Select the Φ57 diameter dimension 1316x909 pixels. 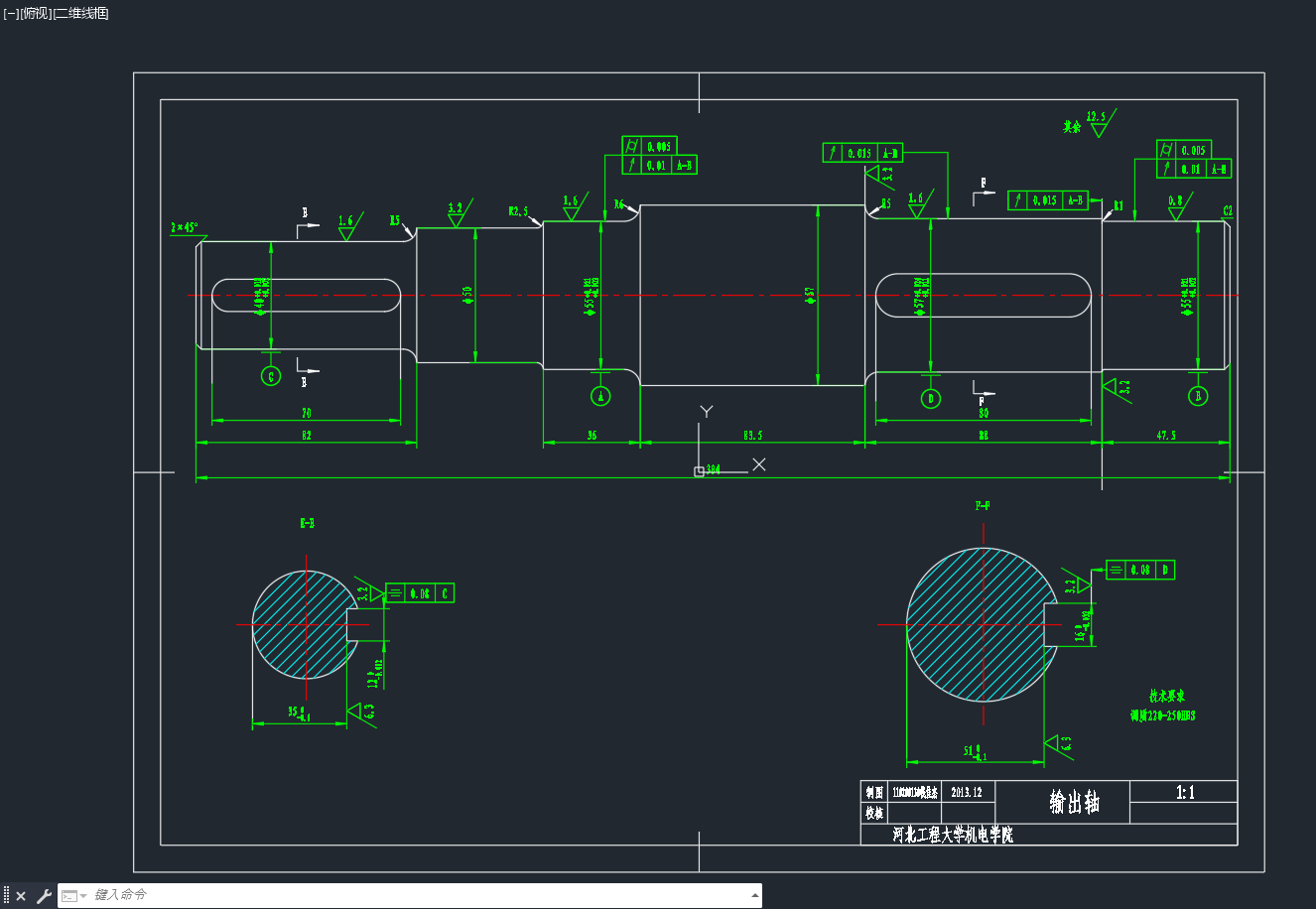click(810, 295)
